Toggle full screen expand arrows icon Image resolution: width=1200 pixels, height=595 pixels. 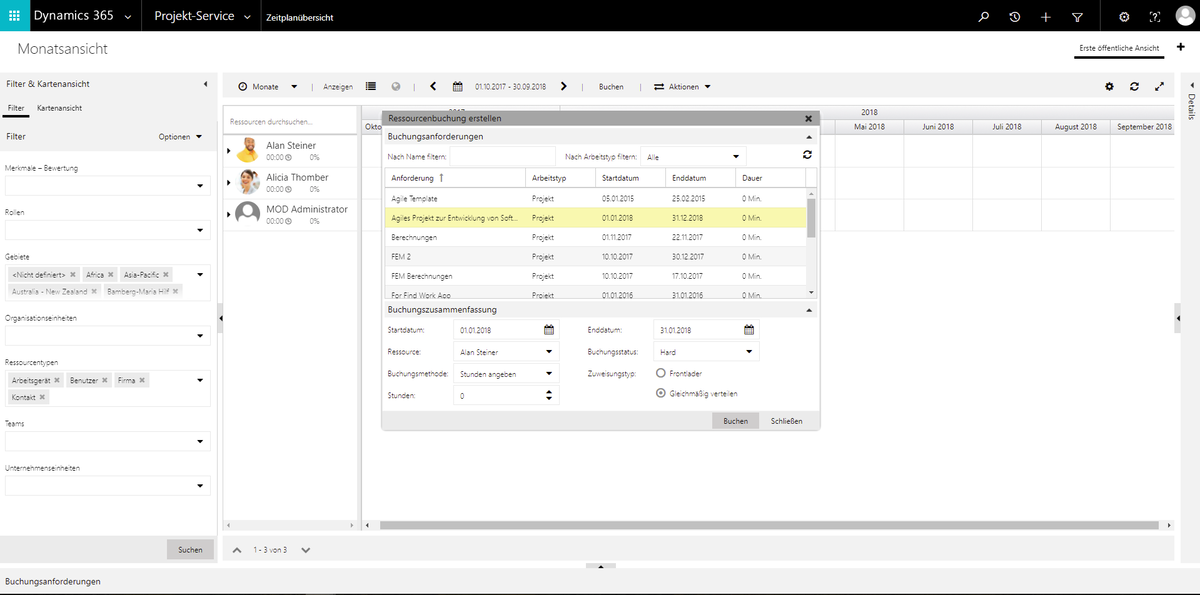click(1159, 87)
